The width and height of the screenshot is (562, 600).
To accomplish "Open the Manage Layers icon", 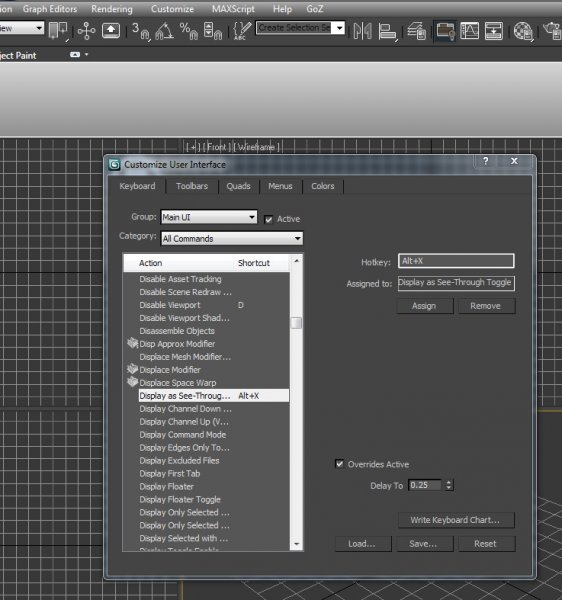I will point(417,31).
